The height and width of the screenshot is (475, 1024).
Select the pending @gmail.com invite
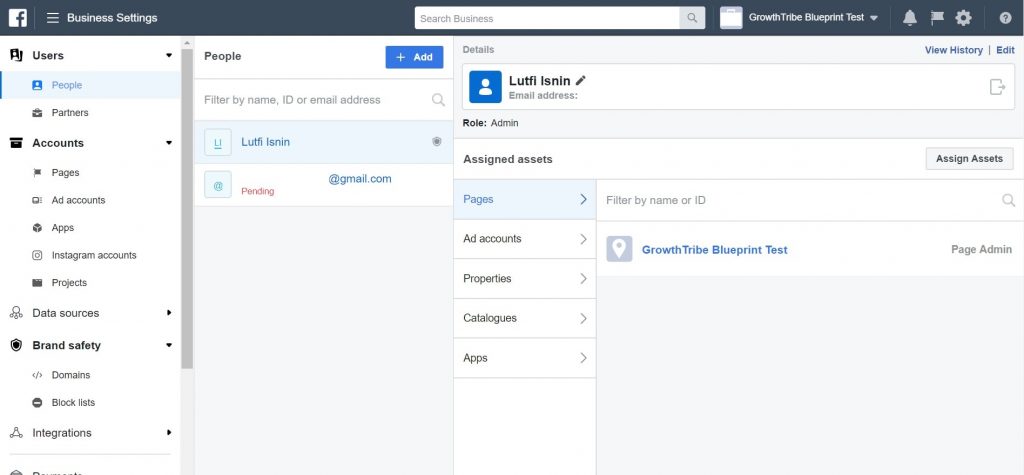coord(323,185)
